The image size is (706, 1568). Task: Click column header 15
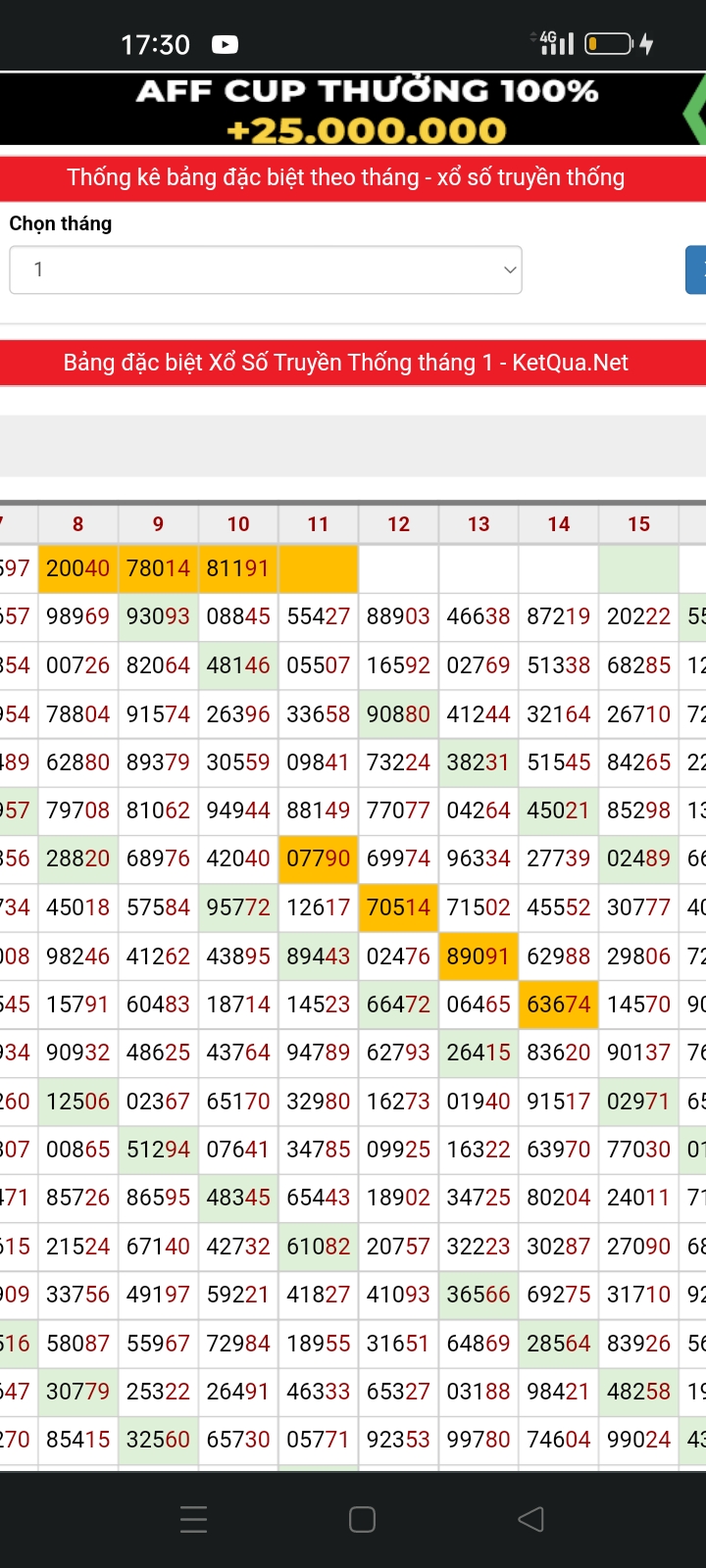tap(638, 524)
